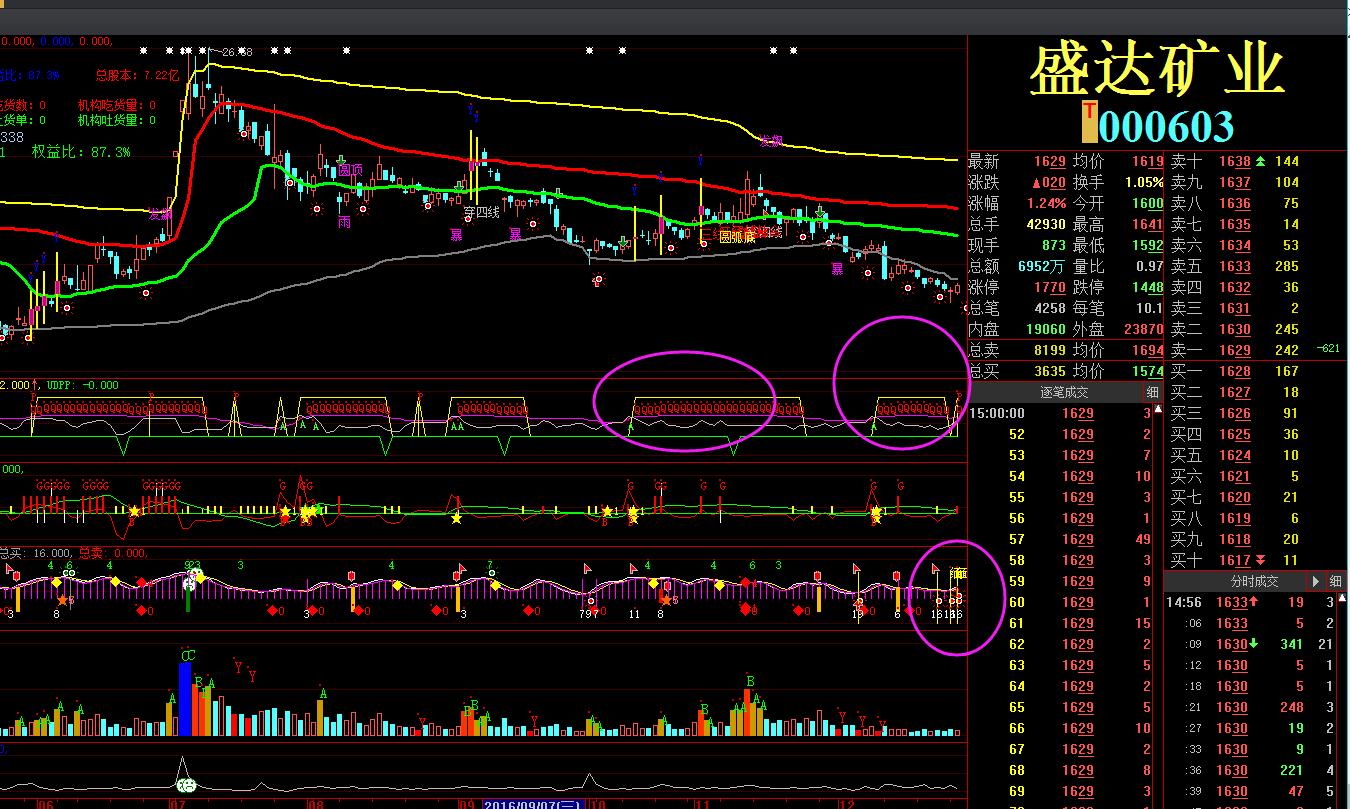
Task: Click the 总额 value 6952万
Action: click(x=1042, y=266)
